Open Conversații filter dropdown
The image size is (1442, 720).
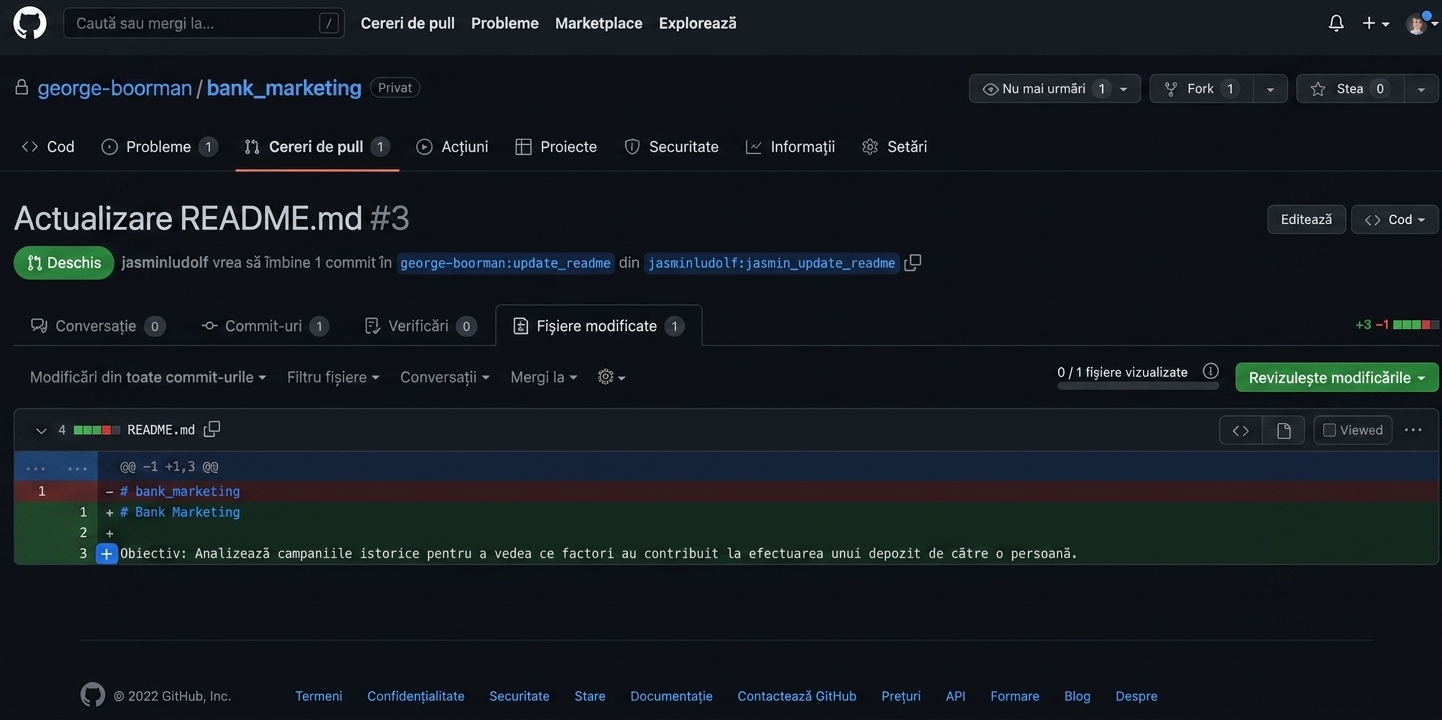(x=445, y=377)
